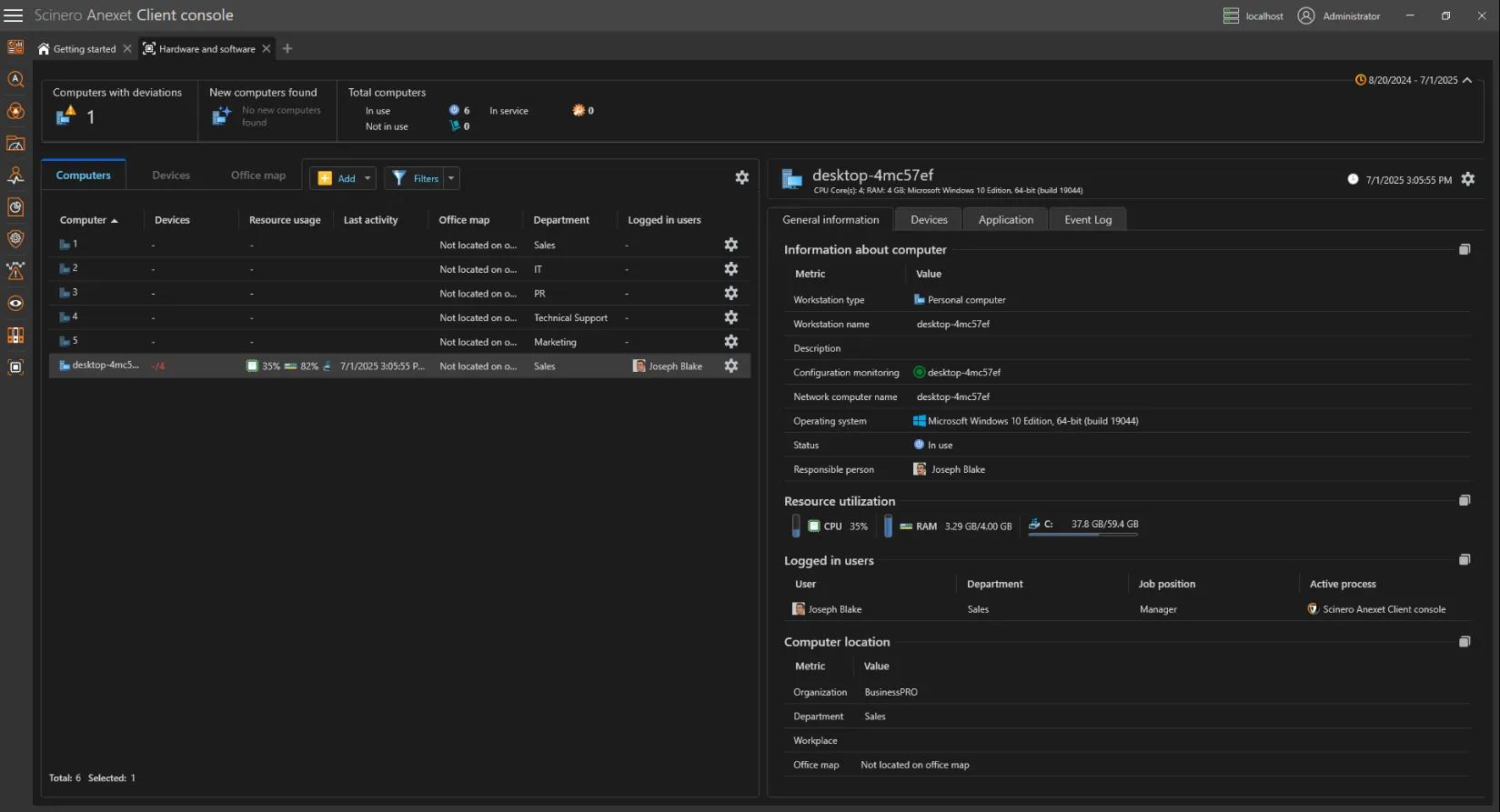Open the binder archive sidebar icon
The height and width of the screenshot is (812, 1500).
click(15, 336)
